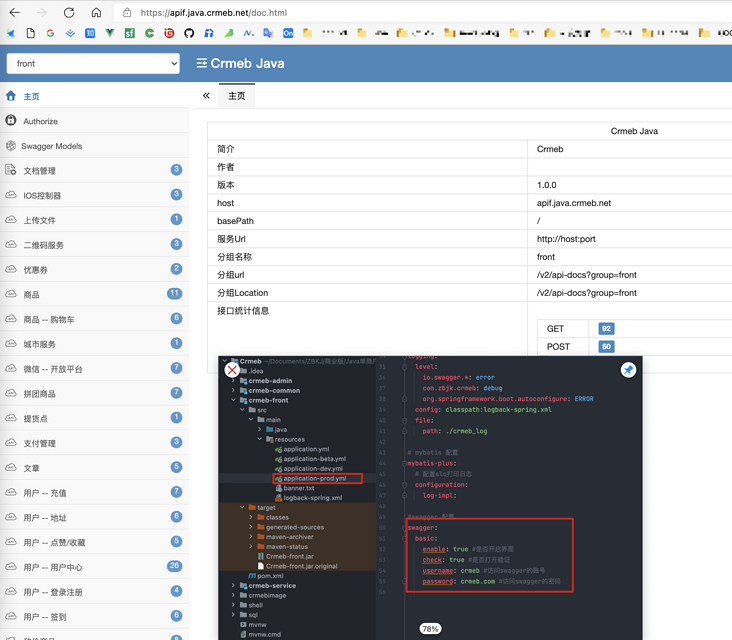This screenshot has height=640, width=732.
Task: Close the floating screenshot with the red X
Action: coord(232,370)
